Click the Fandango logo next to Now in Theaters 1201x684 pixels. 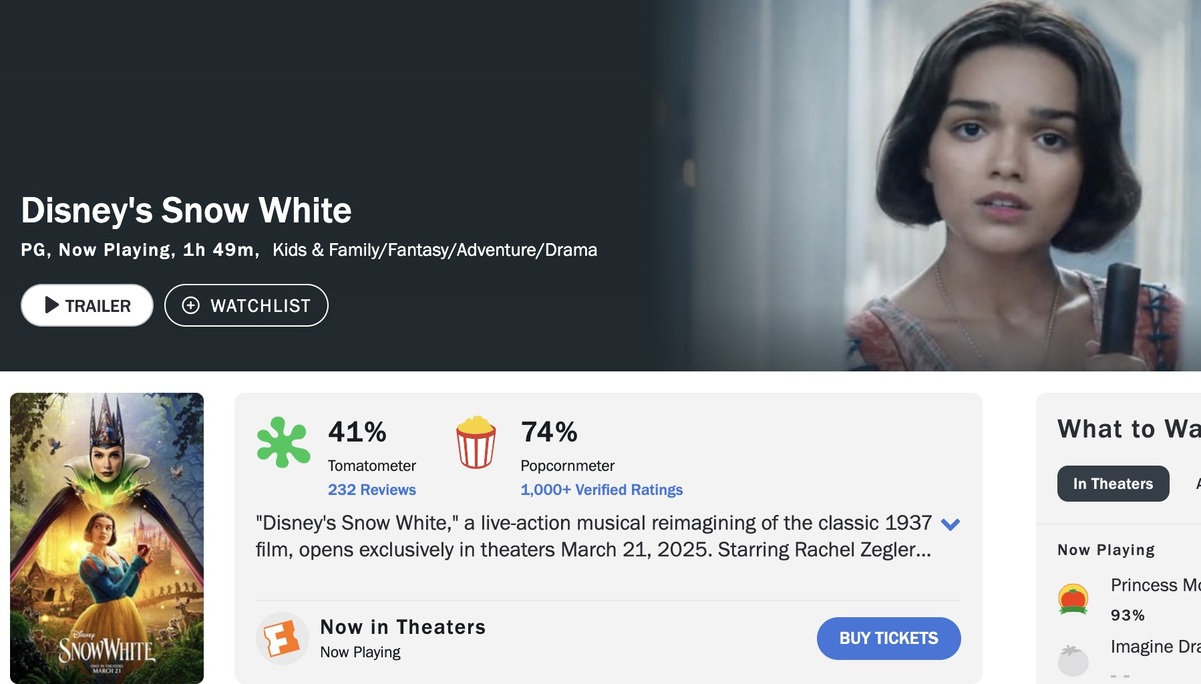pyautogui.click(x=281, y=637)
